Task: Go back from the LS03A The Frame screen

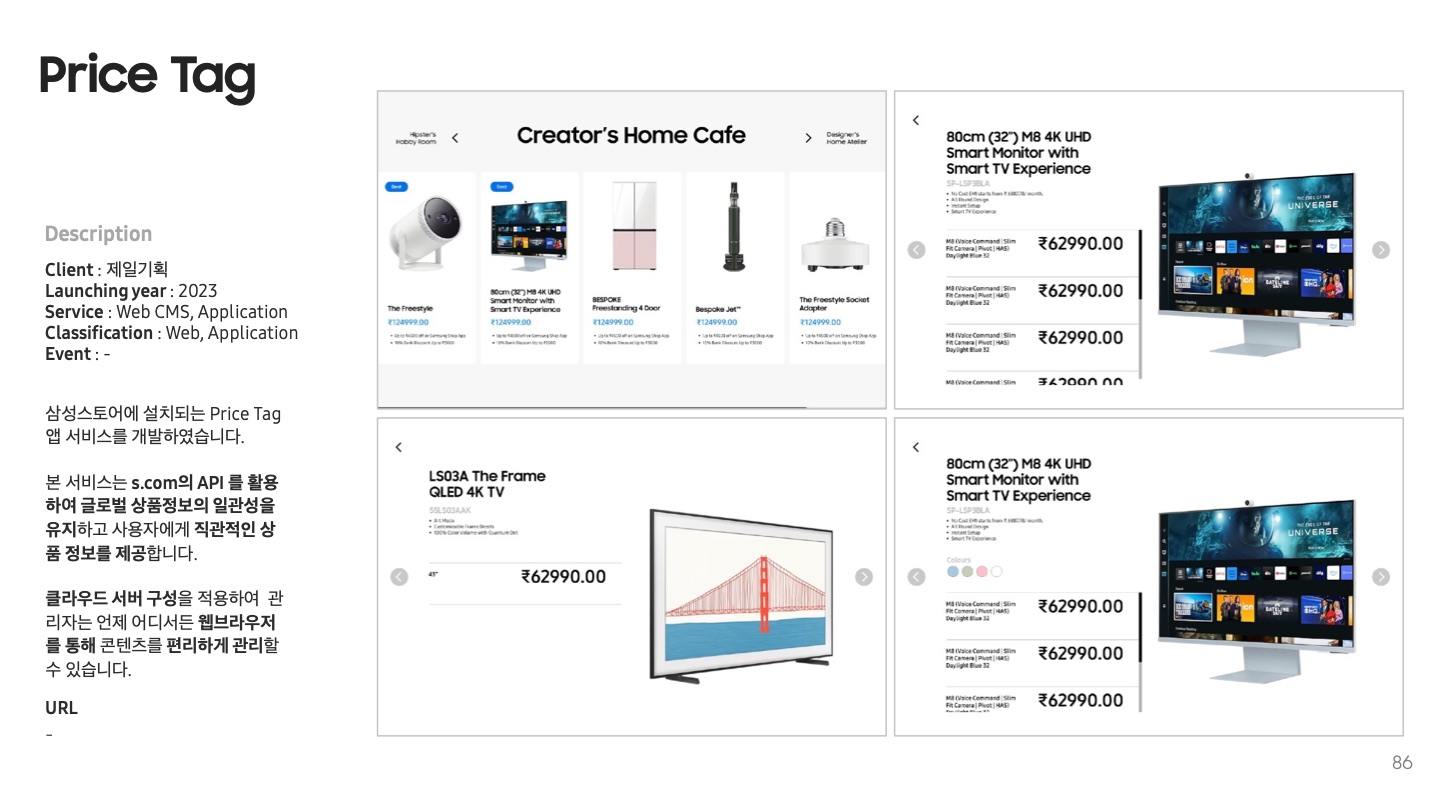Action: point(399,447)
